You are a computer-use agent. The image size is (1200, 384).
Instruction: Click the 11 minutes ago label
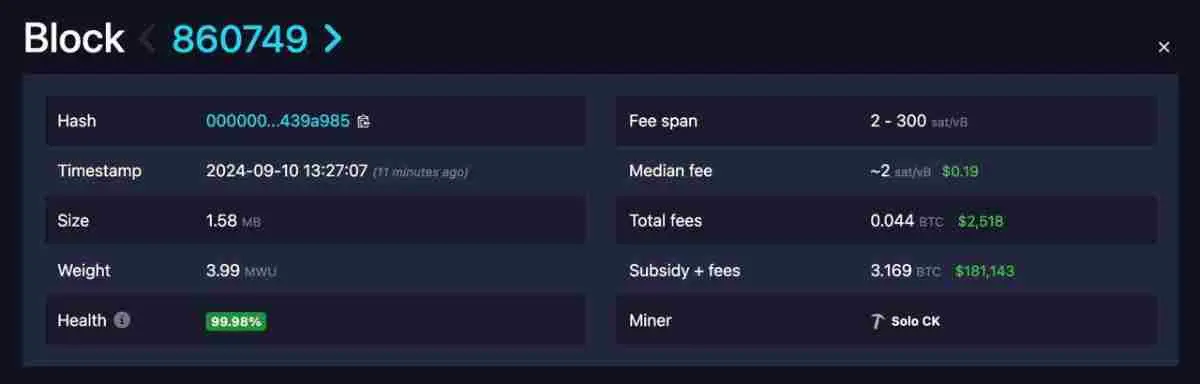coord(420,172)
